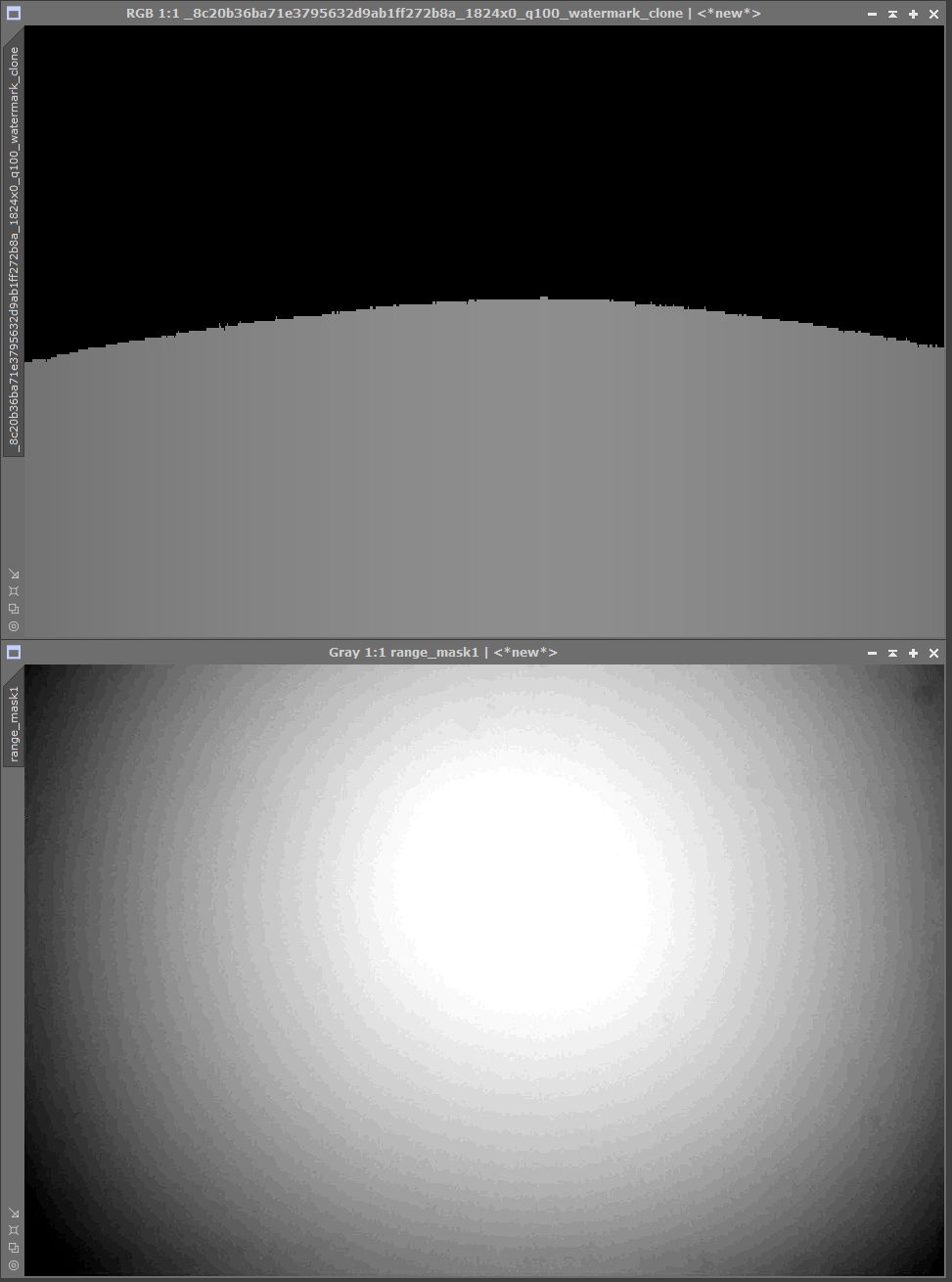Minimize the range_mask1 image window
The image size is (952, 1282).
click(872, 653)
